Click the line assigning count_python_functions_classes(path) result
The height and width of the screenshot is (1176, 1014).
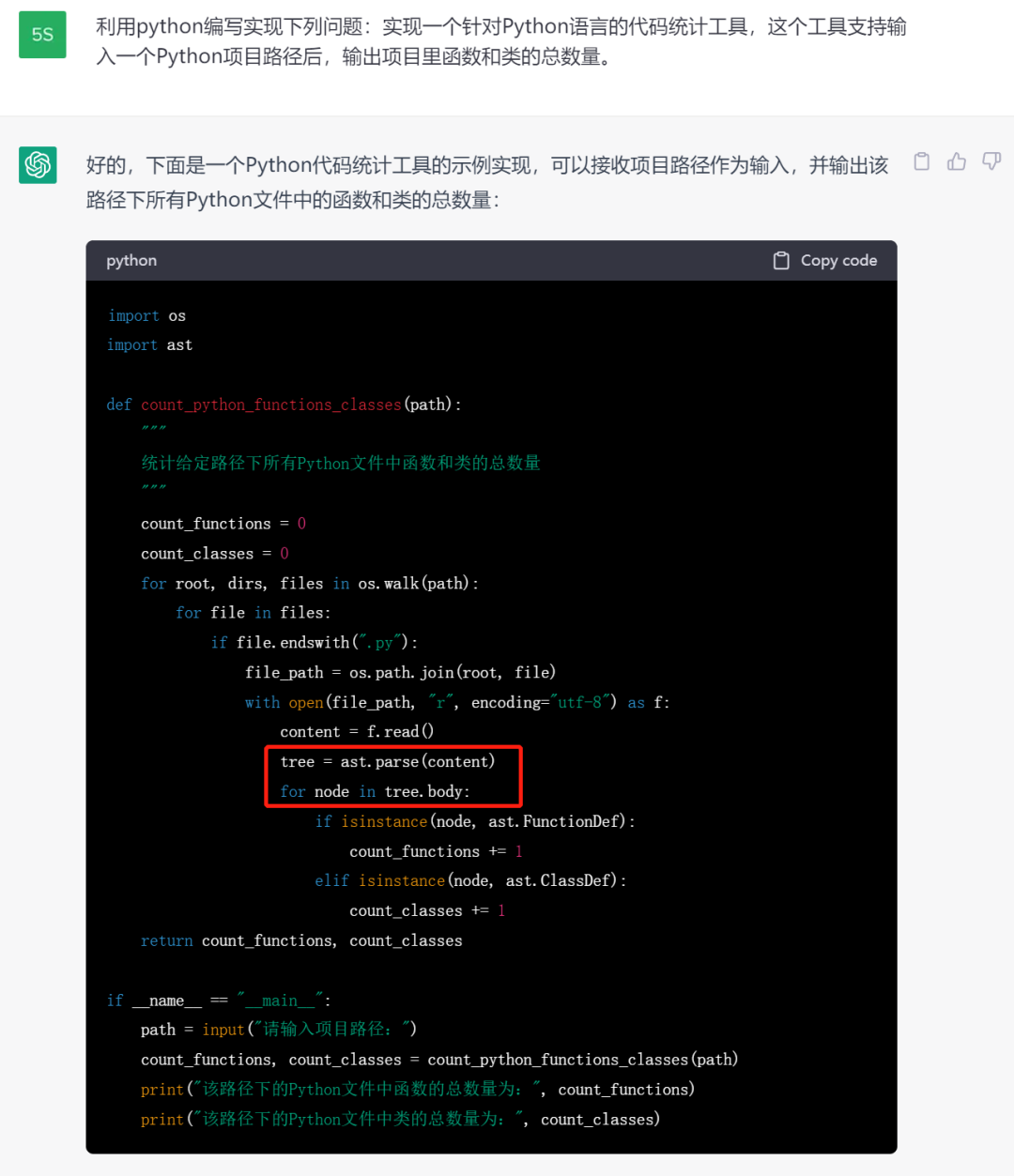tap(439, 1060)
